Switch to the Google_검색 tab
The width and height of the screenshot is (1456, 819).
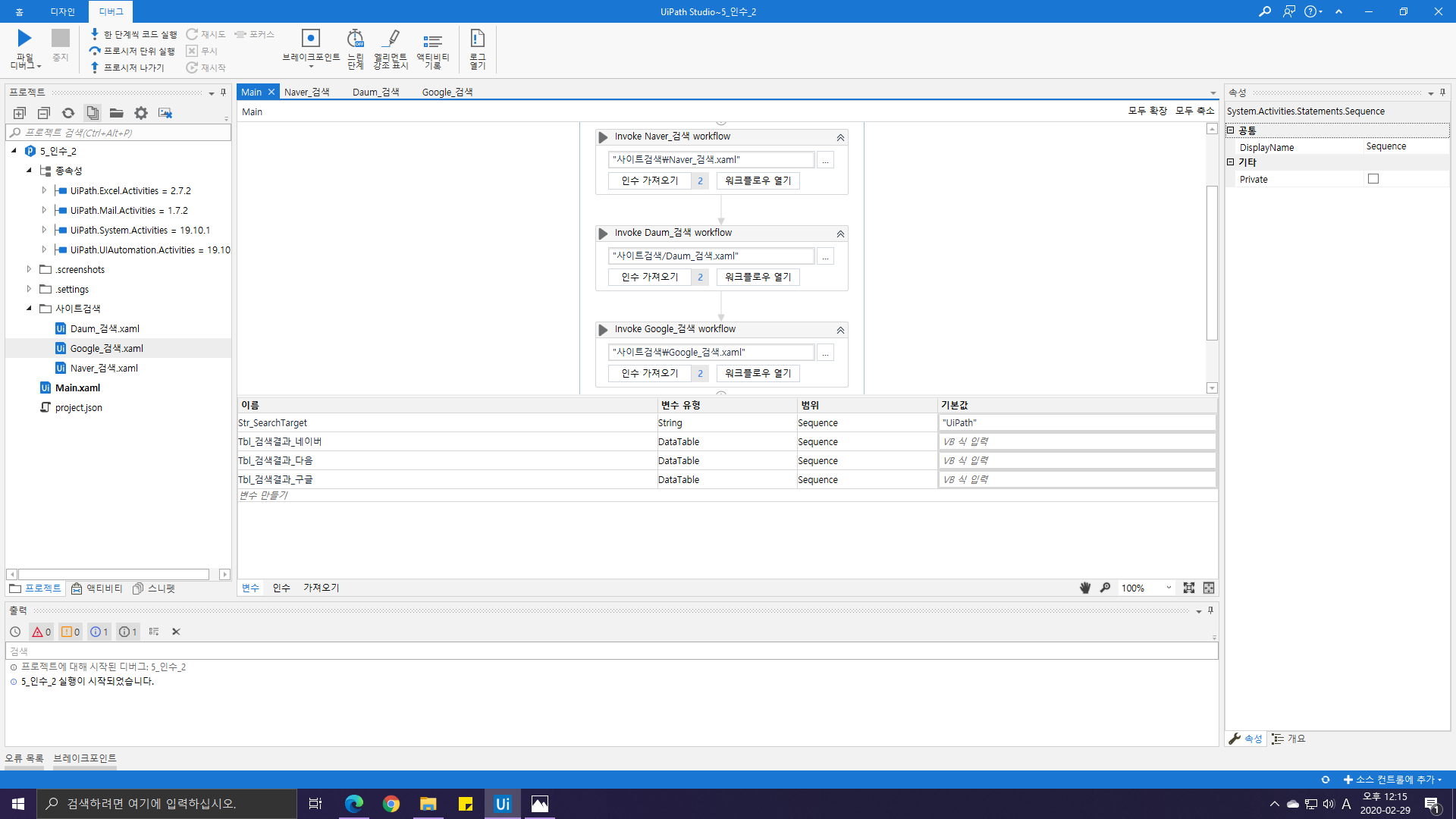[447, 92]
